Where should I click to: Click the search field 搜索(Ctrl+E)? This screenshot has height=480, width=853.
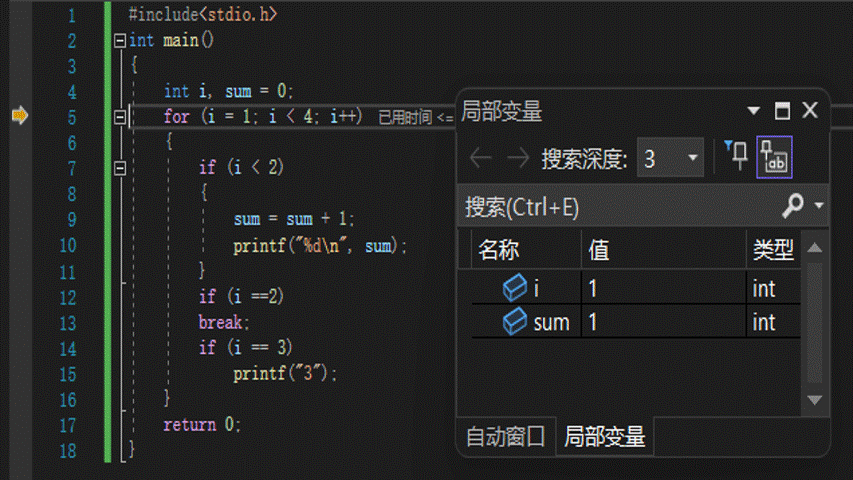point(620,207)
